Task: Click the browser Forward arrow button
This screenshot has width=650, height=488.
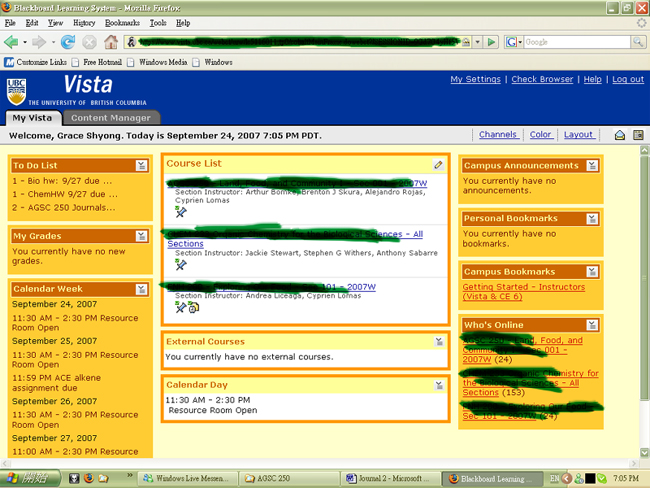Action: click(x=39, y=42)
